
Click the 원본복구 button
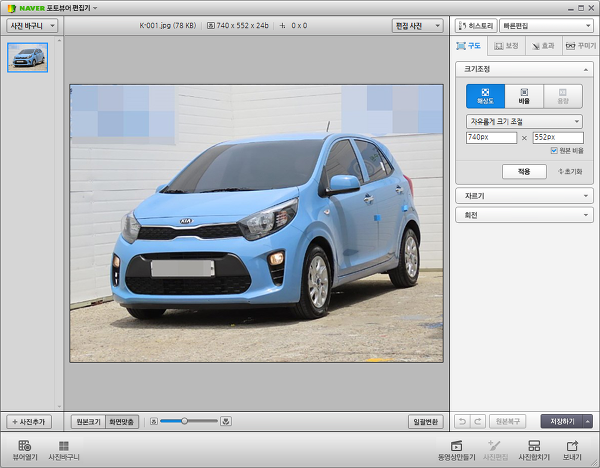508,421
